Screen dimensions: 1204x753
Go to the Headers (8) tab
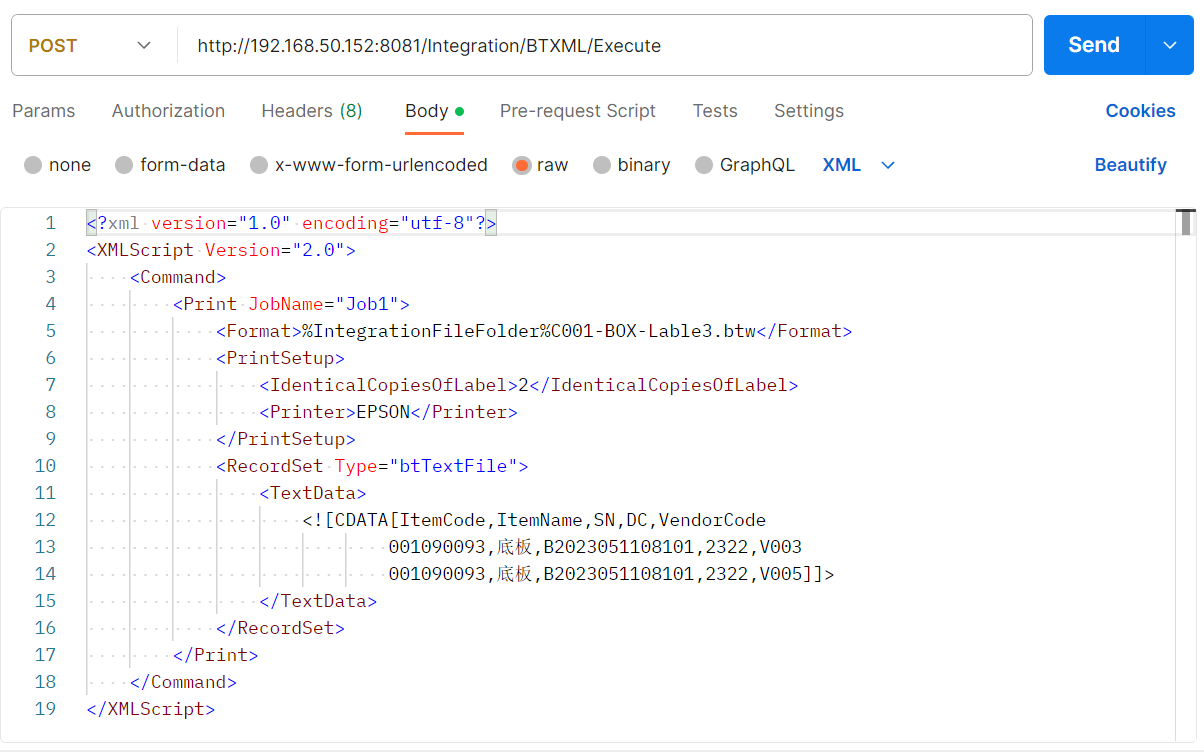tap(311, 111)
